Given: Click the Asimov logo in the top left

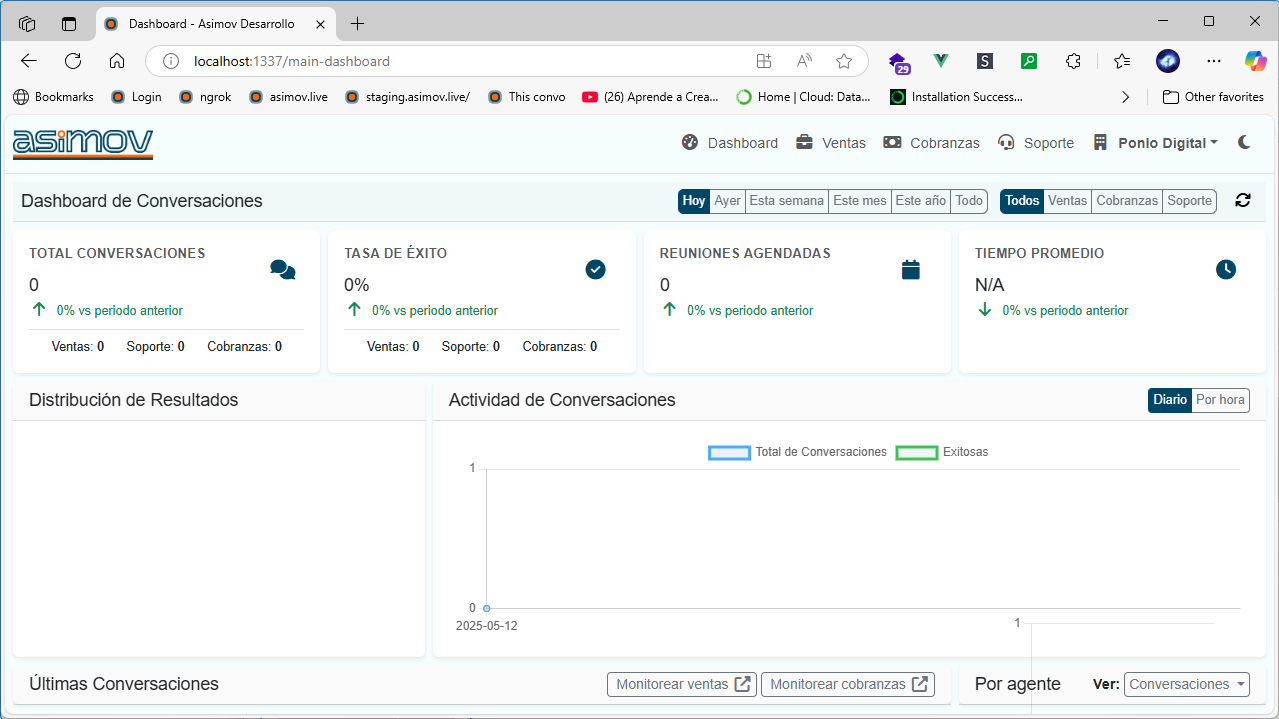Looking at the screenshot, I should (83, 142).
